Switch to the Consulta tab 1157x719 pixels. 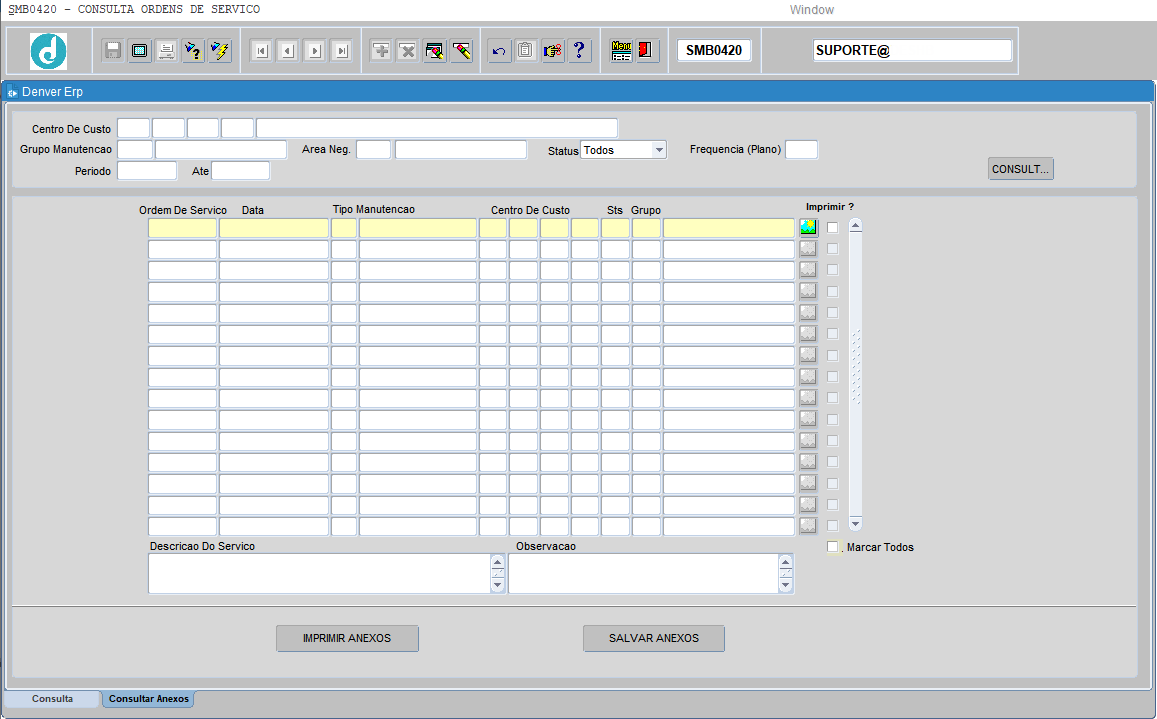coord(52,698)
